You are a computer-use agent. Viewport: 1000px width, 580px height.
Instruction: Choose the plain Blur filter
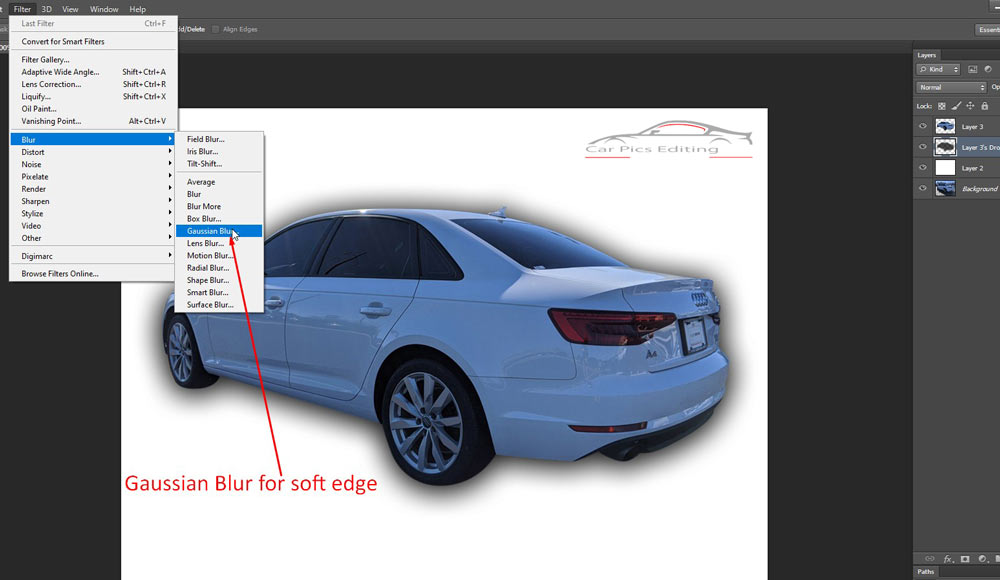coord(219,194)
